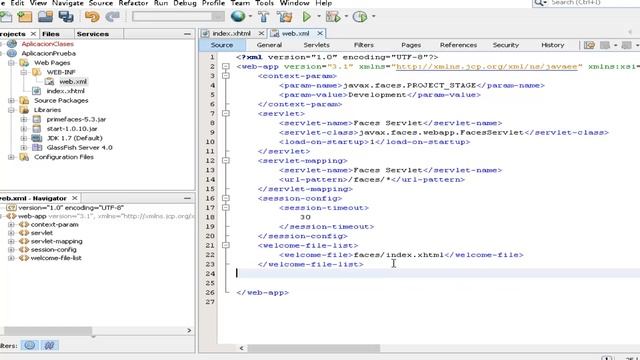Click the New Project toolbar icon
640x360 pixels.
click(x=24, y=17)
